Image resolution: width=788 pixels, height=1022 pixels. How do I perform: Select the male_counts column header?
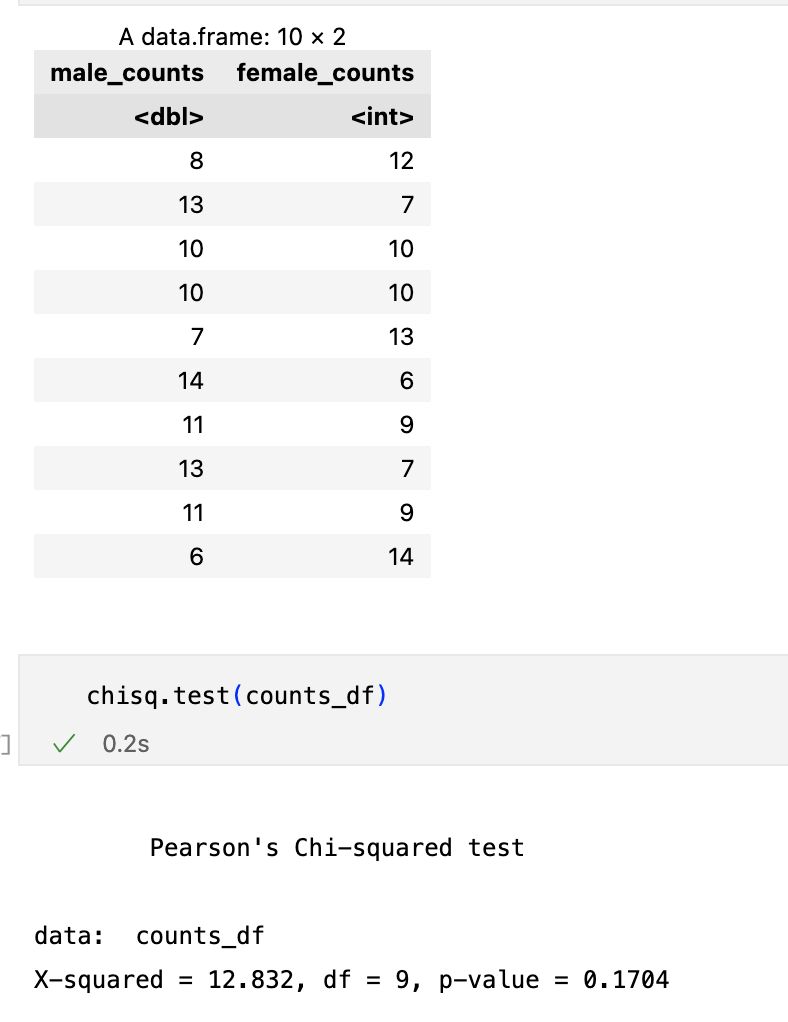(x=127, y=72)
